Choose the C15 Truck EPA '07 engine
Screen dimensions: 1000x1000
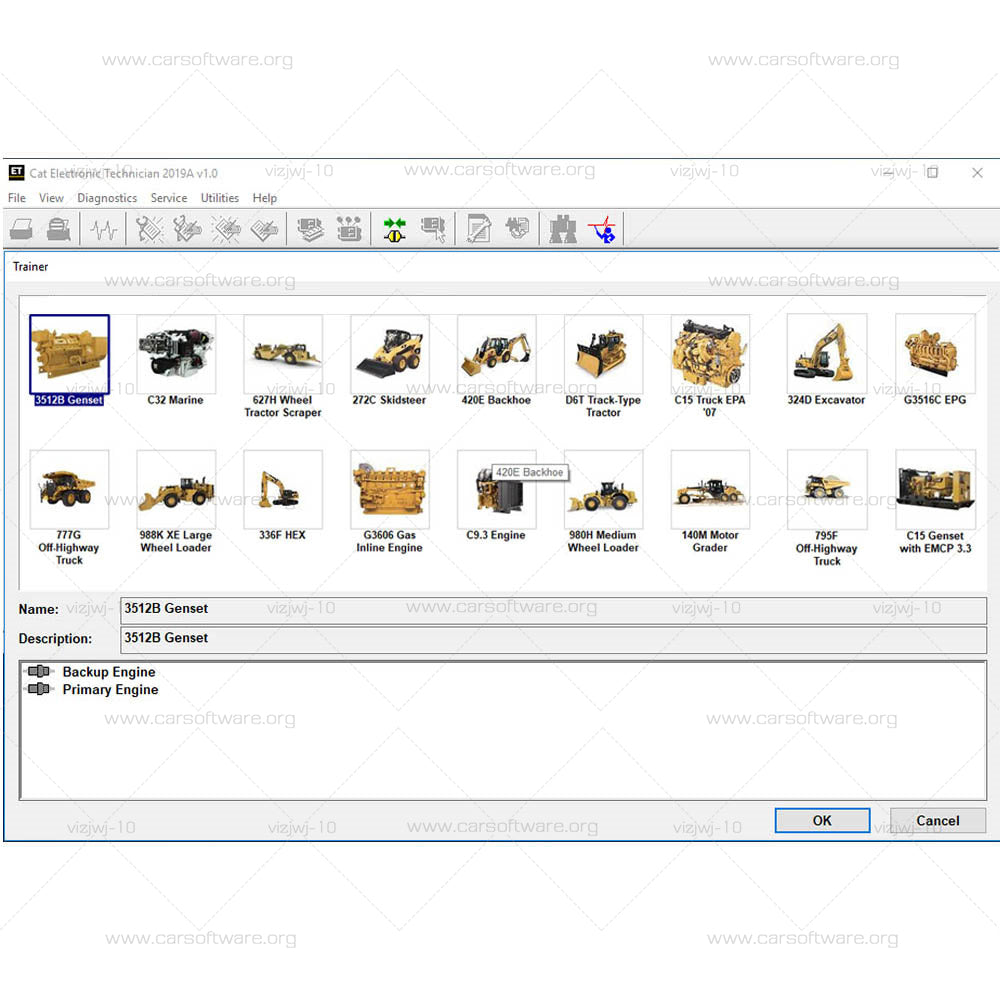point(710,354)
